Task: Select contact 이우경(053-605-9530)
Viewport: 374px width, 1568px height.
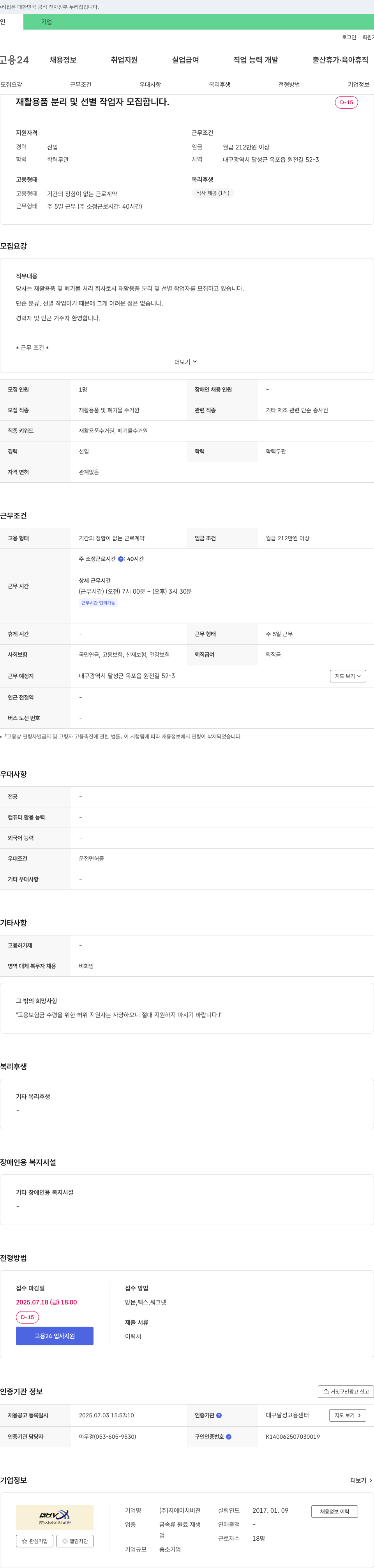Action: click(107, 1436)
